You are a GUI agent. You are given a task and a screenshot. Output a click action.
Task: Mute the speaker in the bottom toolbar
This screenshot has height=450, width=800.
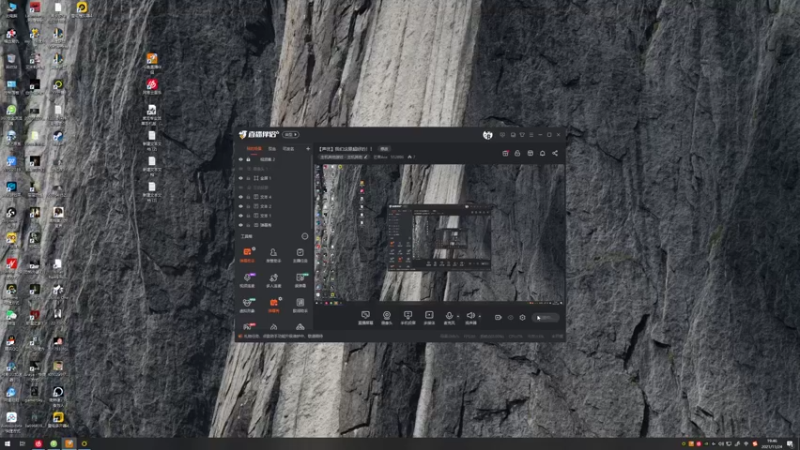pos(470,317)
